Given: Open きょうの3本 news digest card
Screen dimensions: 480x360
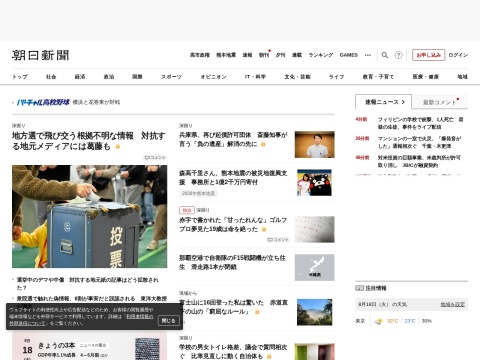Looking at the screenshot, I should point(90,347).
